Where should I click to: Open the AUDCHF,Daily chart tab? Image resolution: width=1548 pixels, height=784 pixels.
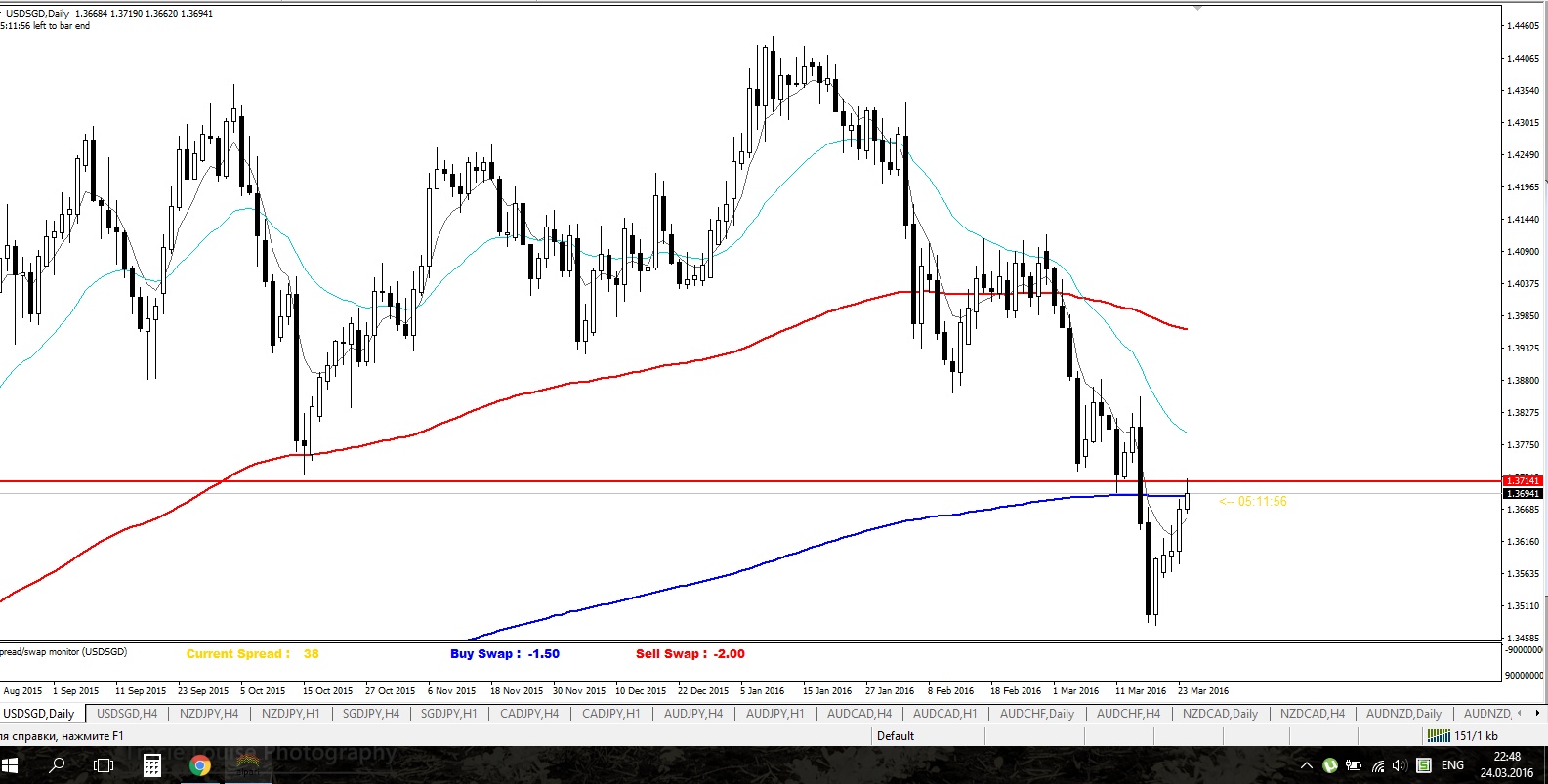[1037, 714]
